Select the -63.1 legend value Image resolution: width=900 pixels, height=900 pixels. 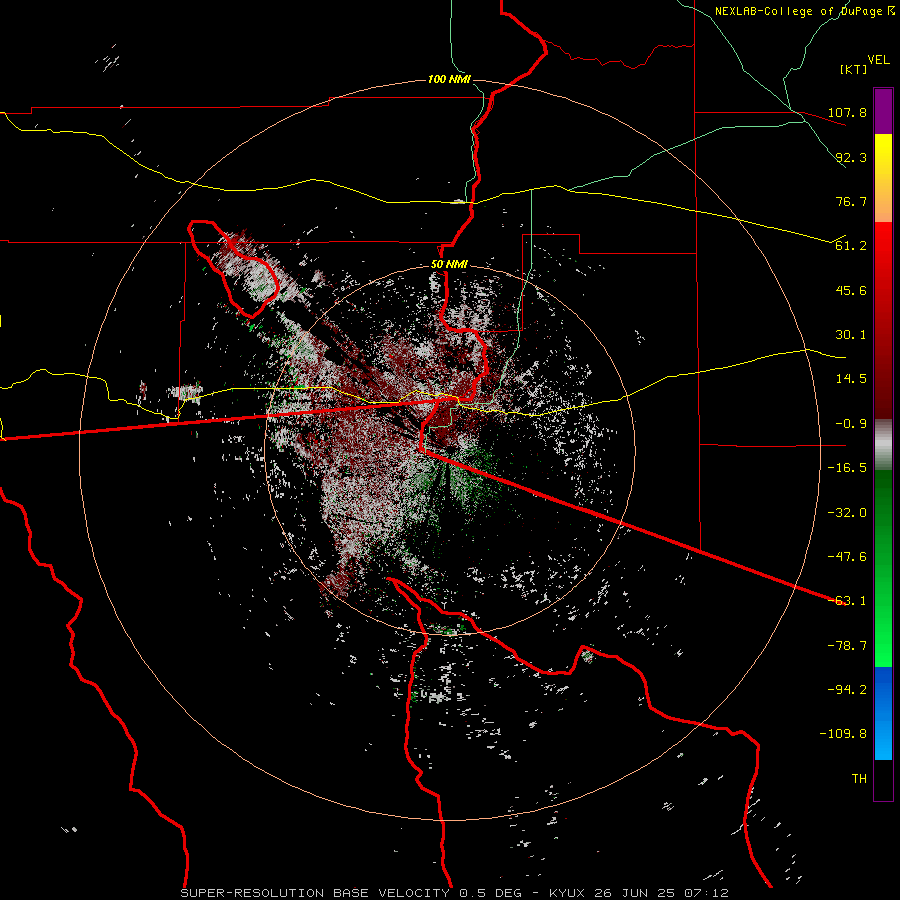(847, 601)
